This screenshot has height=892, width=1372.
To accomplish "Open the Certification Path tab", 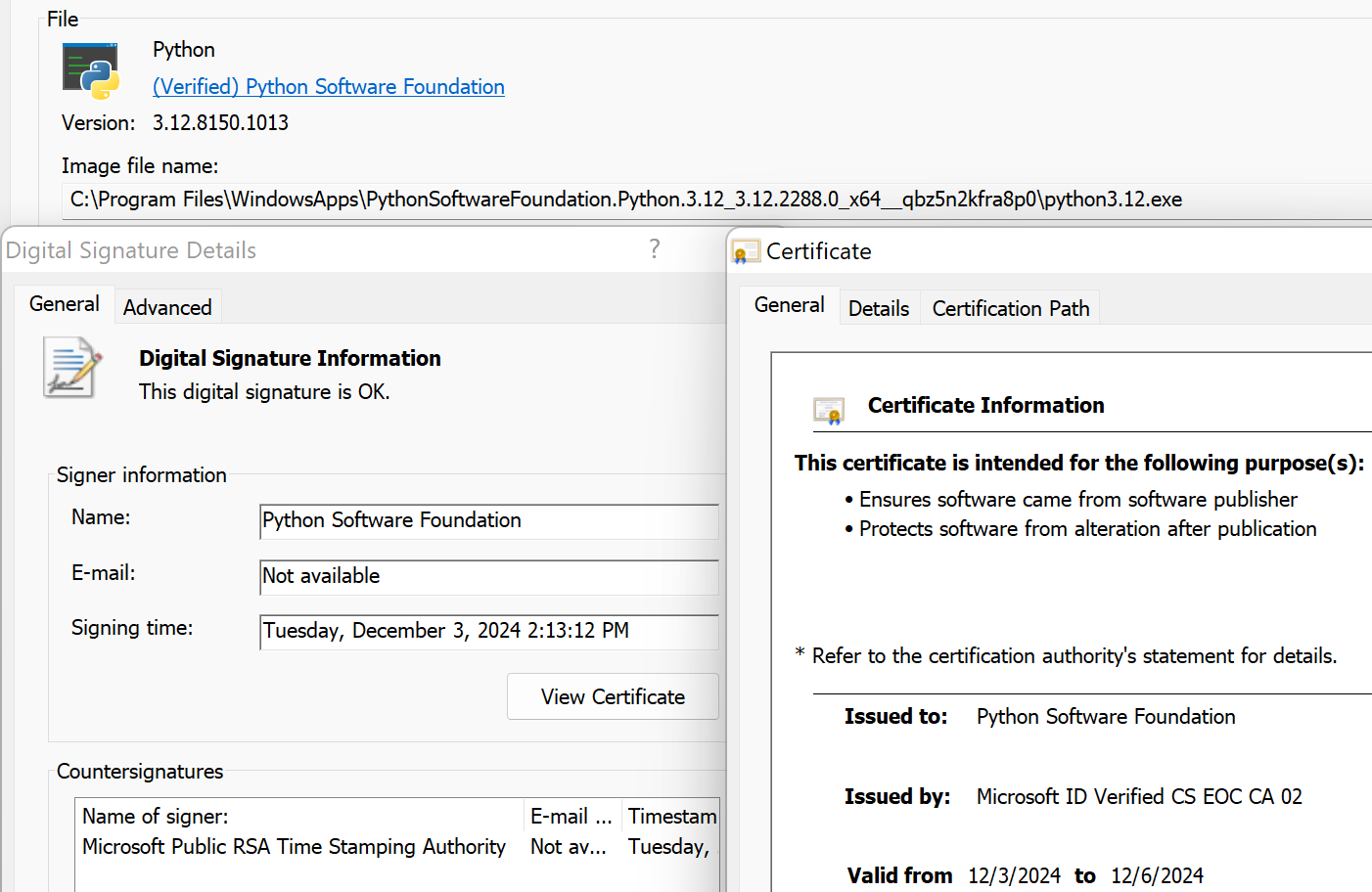I will (x=1011, y=308).
